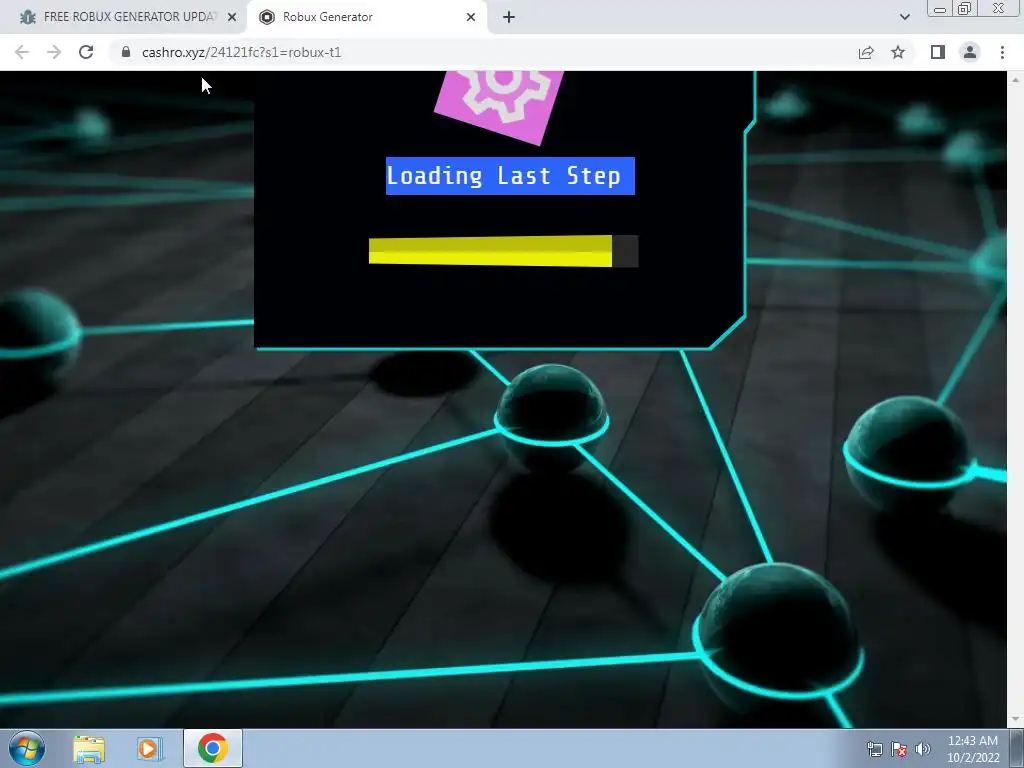Screen dimensions: 1024x768
Task: Click the Loading Last Step text
Action: click(x=510, y=176)
